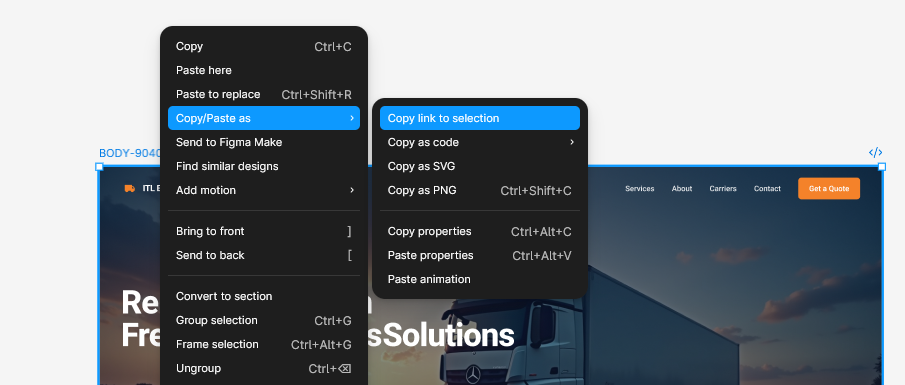
Task: Click the Carriers nav link
Action: (x=723, y=189)
